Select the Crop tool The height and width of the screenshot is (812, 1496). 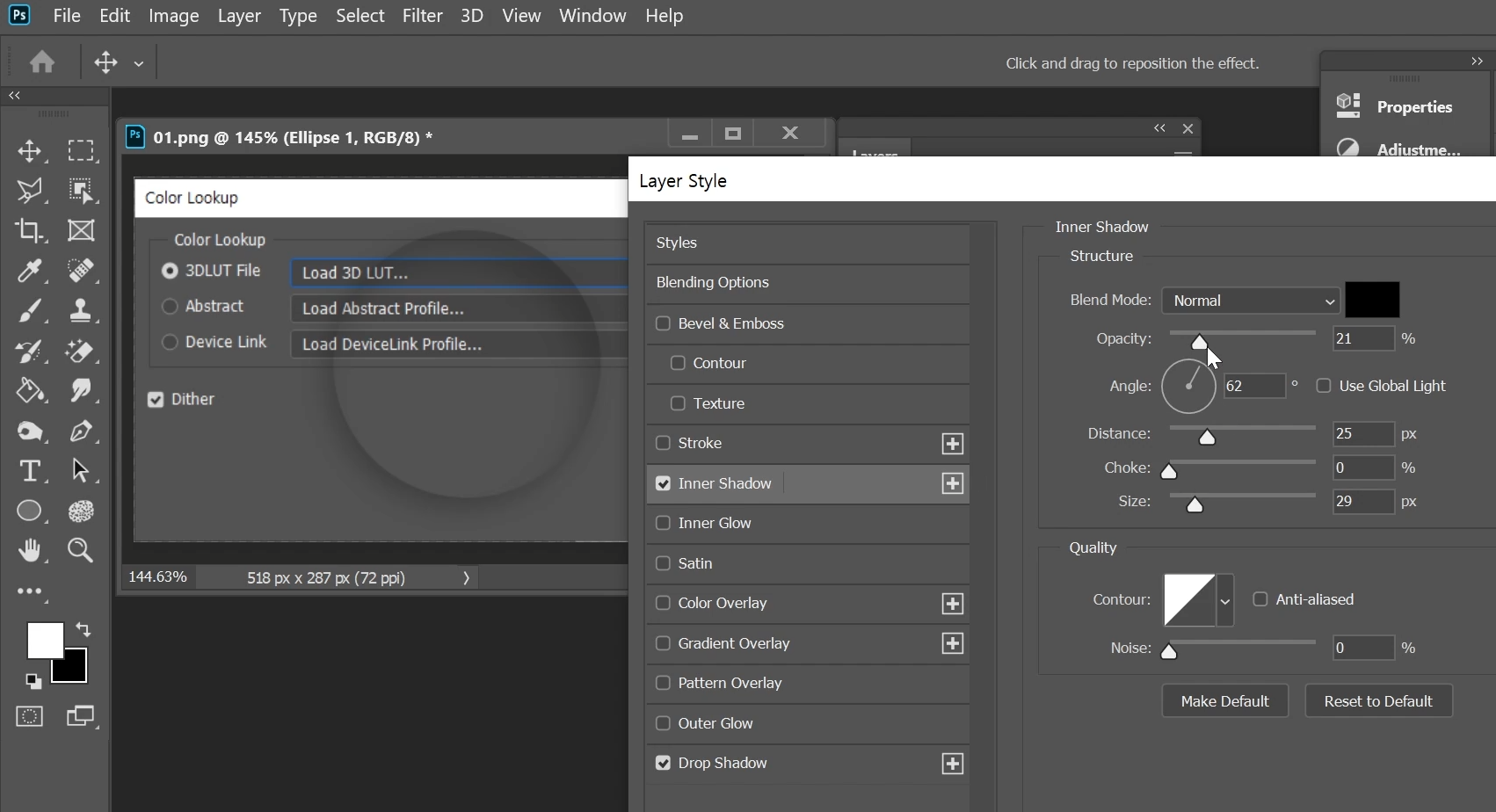click(30, 230)
